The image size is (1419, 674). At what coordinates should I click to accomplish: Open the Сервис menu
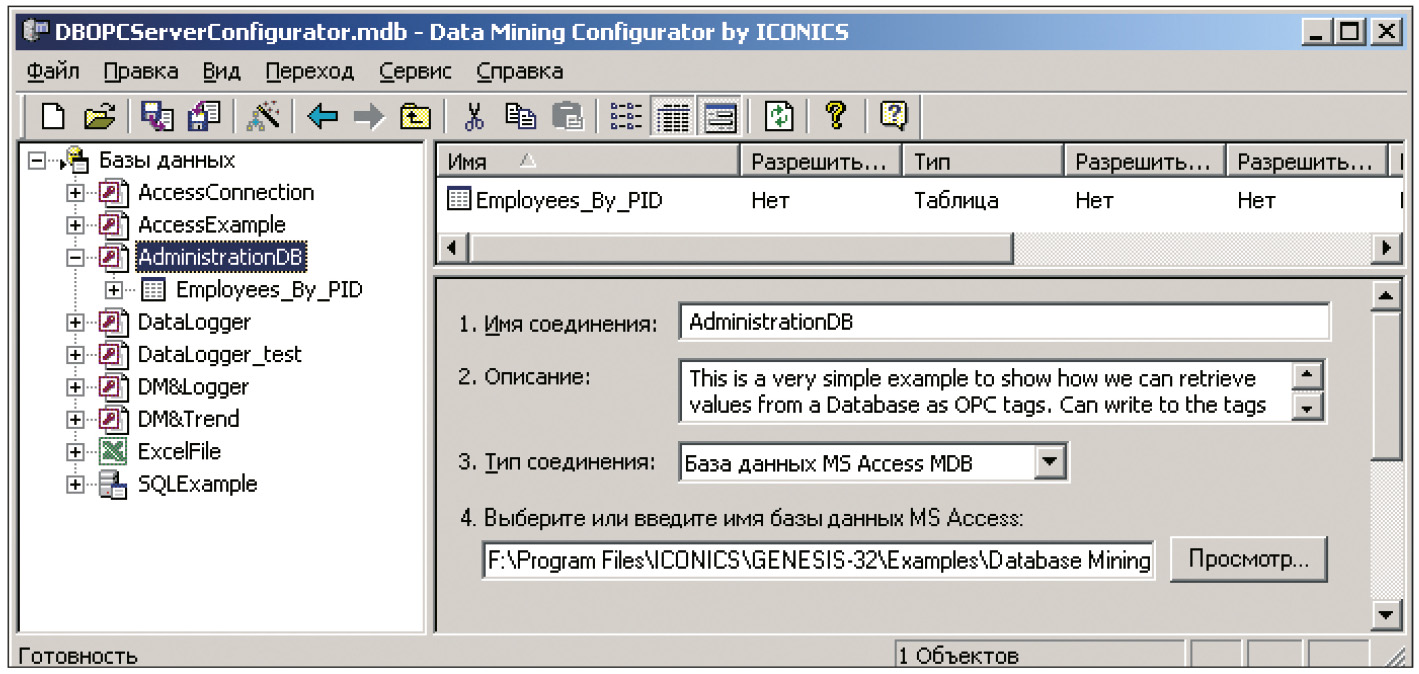coord(416,72)
